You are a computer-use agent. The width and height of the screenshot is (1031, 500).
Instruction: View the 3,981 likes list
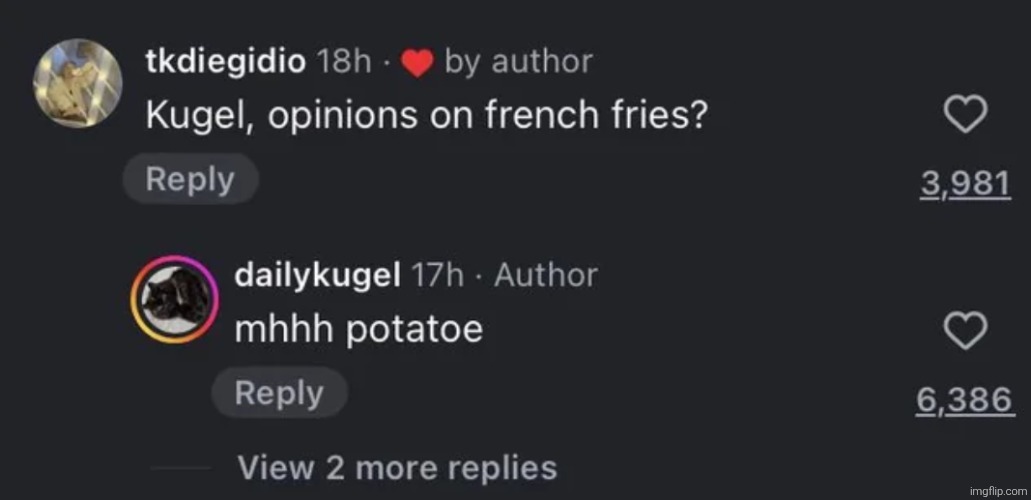tap(966, 185)
